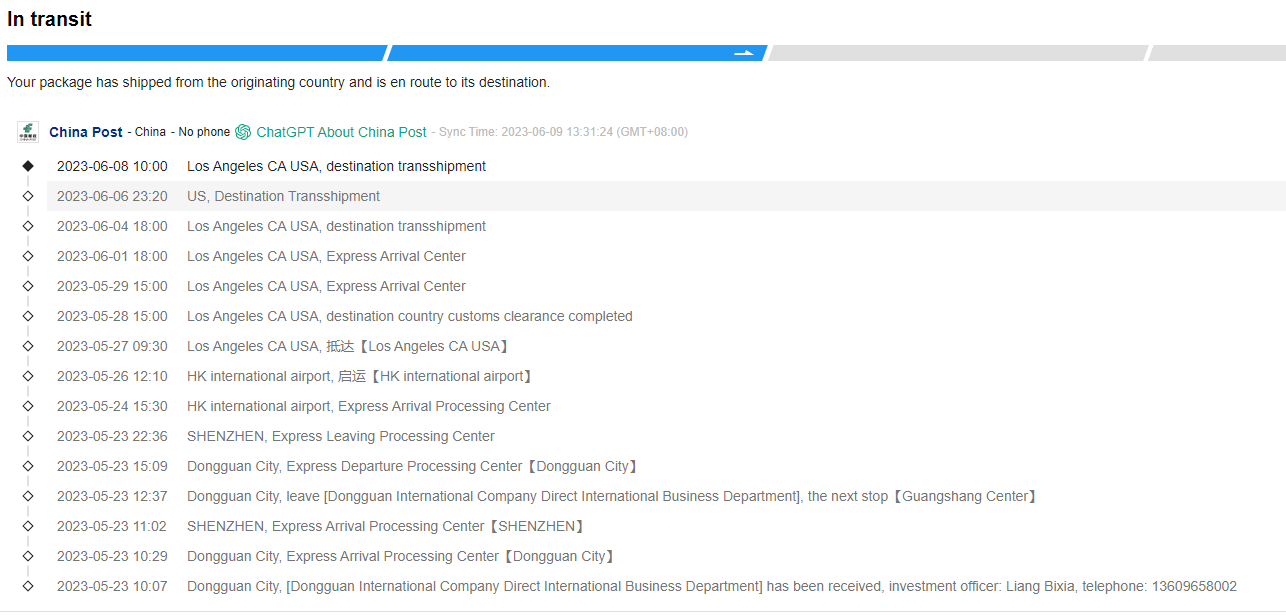Click the green ChatGPT swirl icon
Viewport: 1286px width, 616px height.
pos(243,132)
